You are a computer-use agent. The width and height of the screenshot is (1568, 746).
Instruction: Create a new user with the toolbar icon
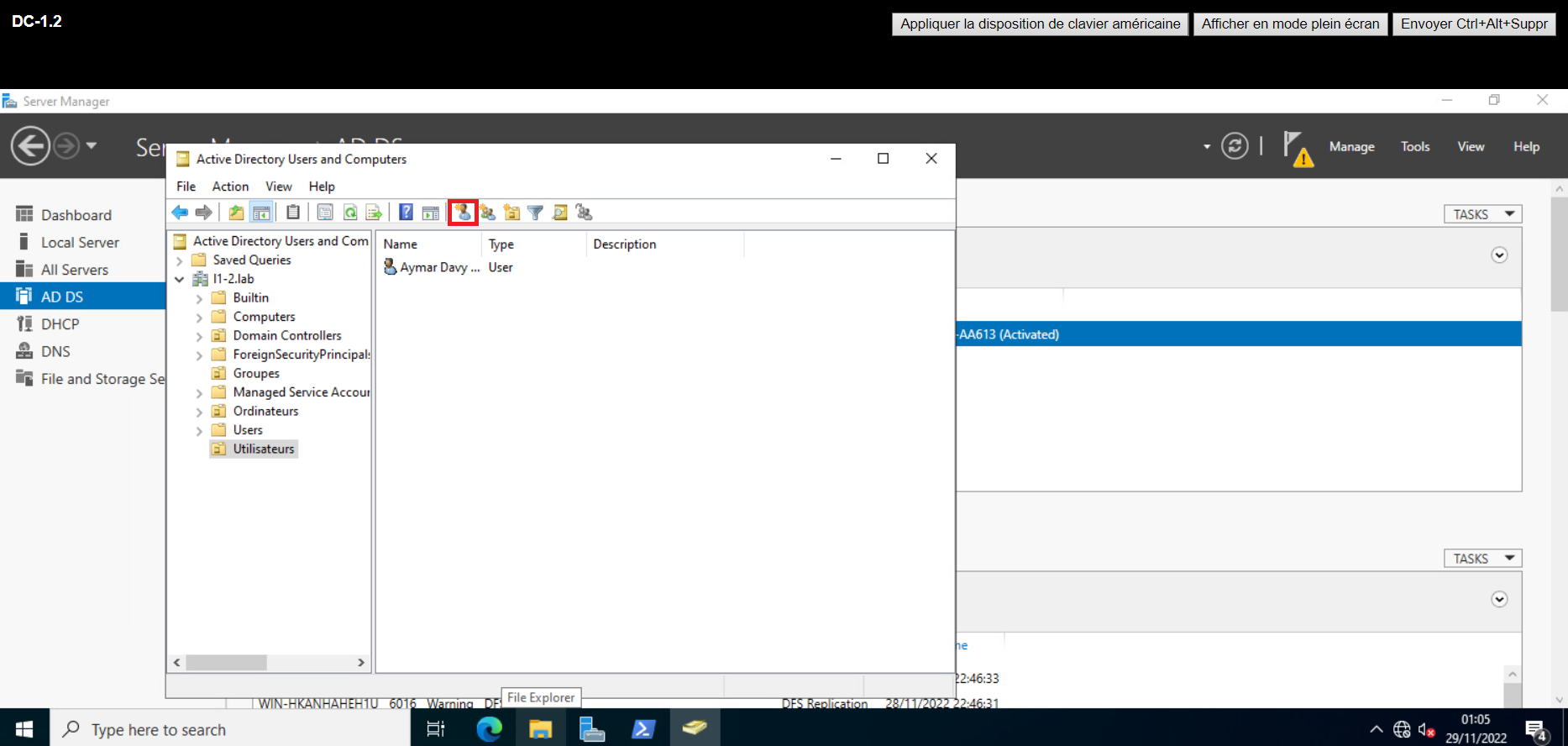[x=463, y=213]
